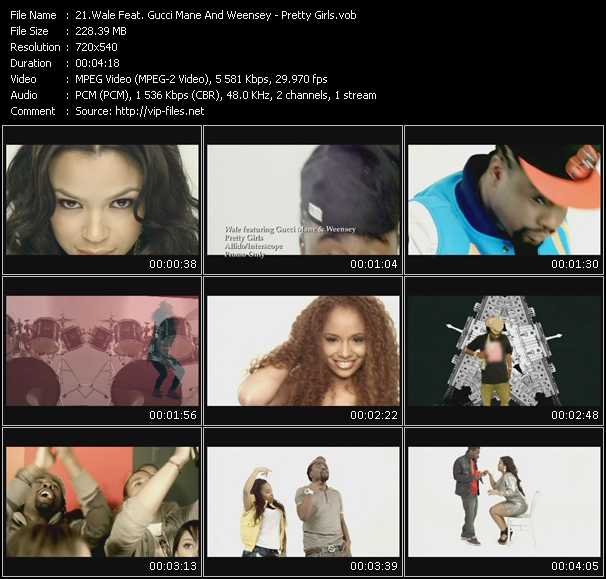Click the 00:02:22 timestamp text
Screen dimensions: 606x579
374,416
